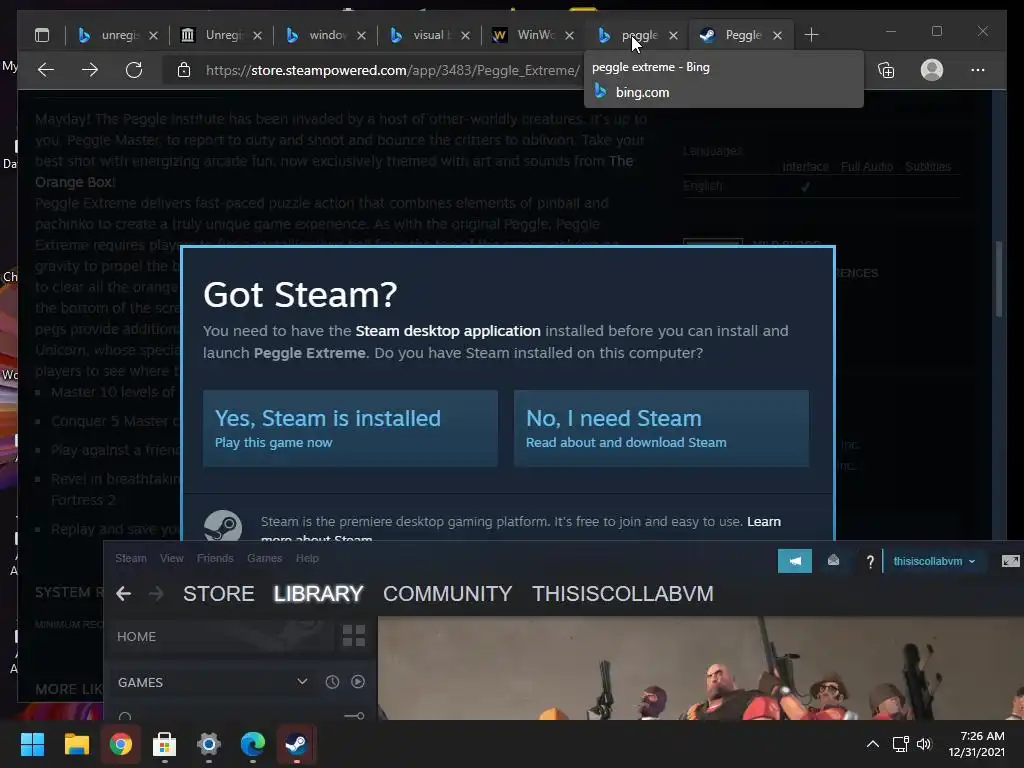
Task: Go back in Edge browser
Action: pyautogui.click(x=46, y=70)
